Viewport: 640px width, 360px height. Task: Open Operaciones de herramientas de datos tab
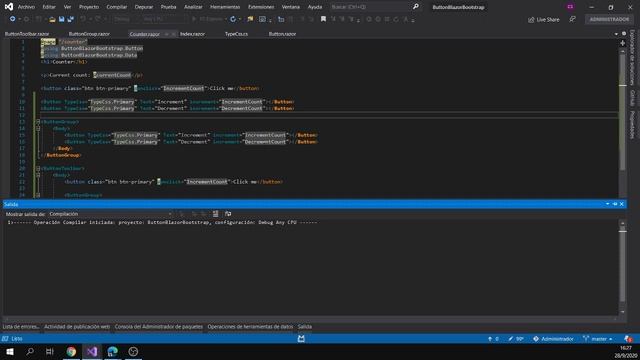click(x=250, y=327)
